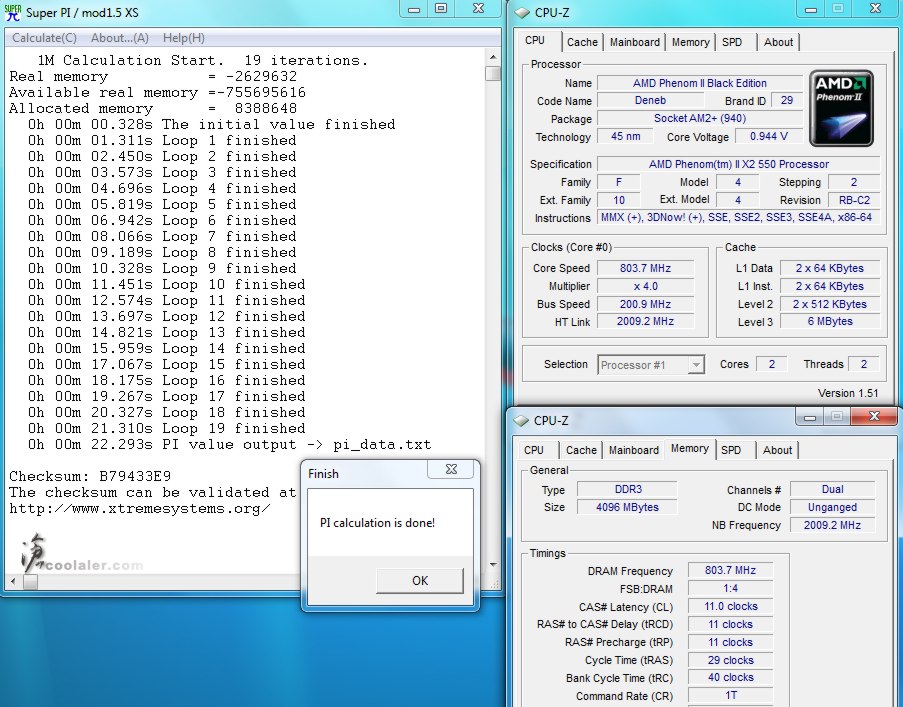Click the Bus Speed value '200.9 MHz'
Screen dimensions: 903x707
point(646,304)
